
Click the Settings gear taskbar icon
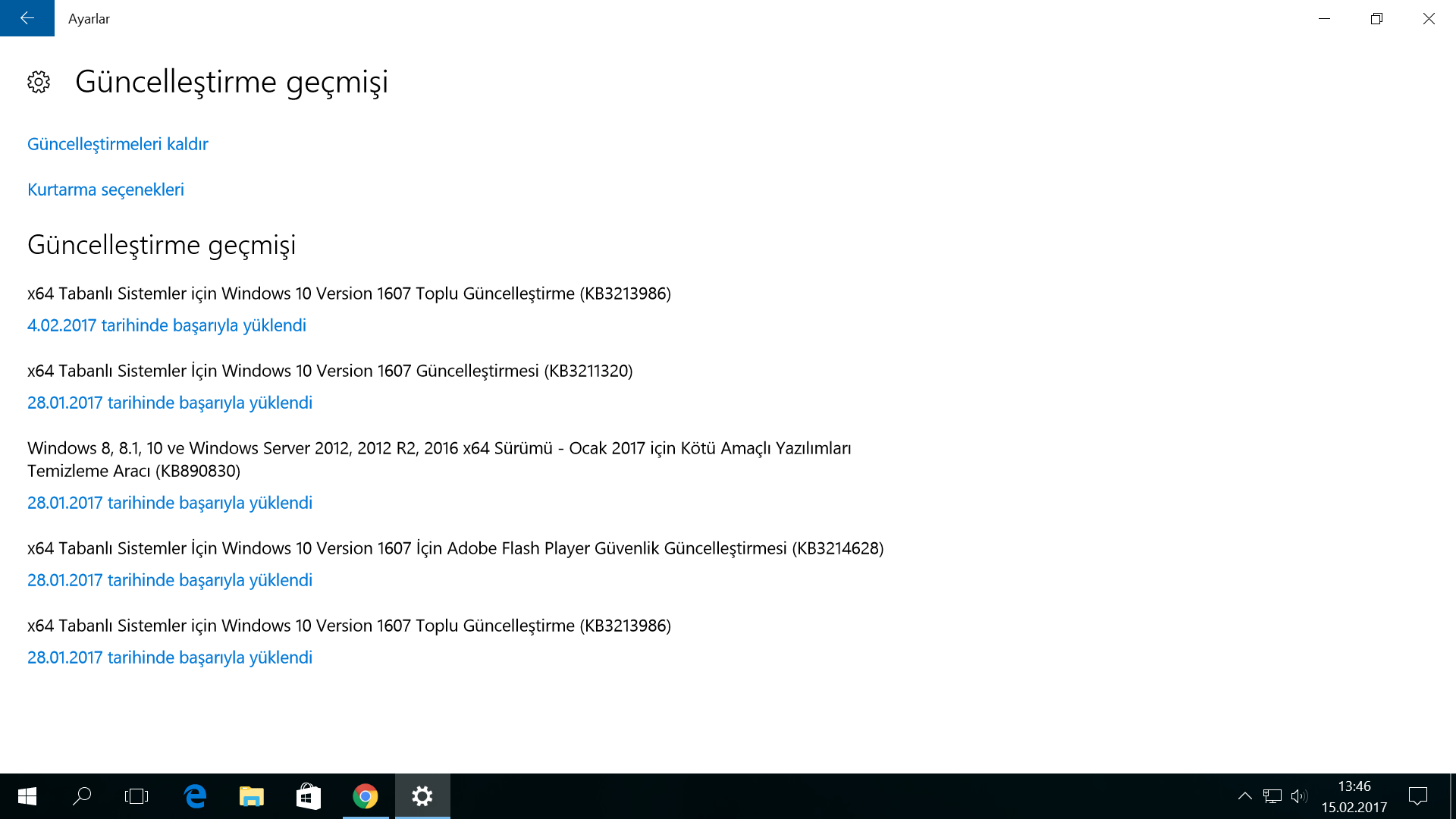point(422,796)
